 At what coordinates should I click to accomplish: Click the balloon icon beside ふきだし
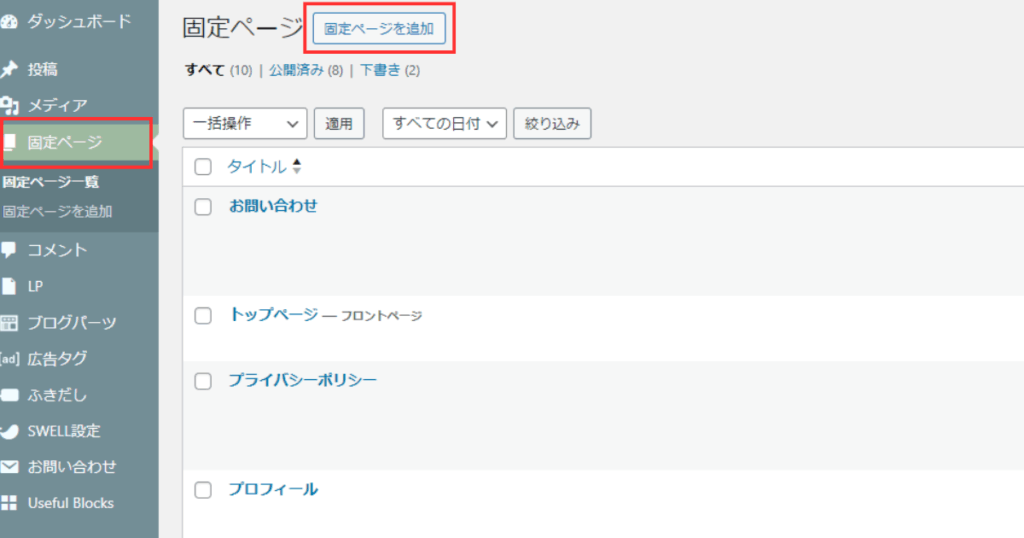[x=10, y=395]
